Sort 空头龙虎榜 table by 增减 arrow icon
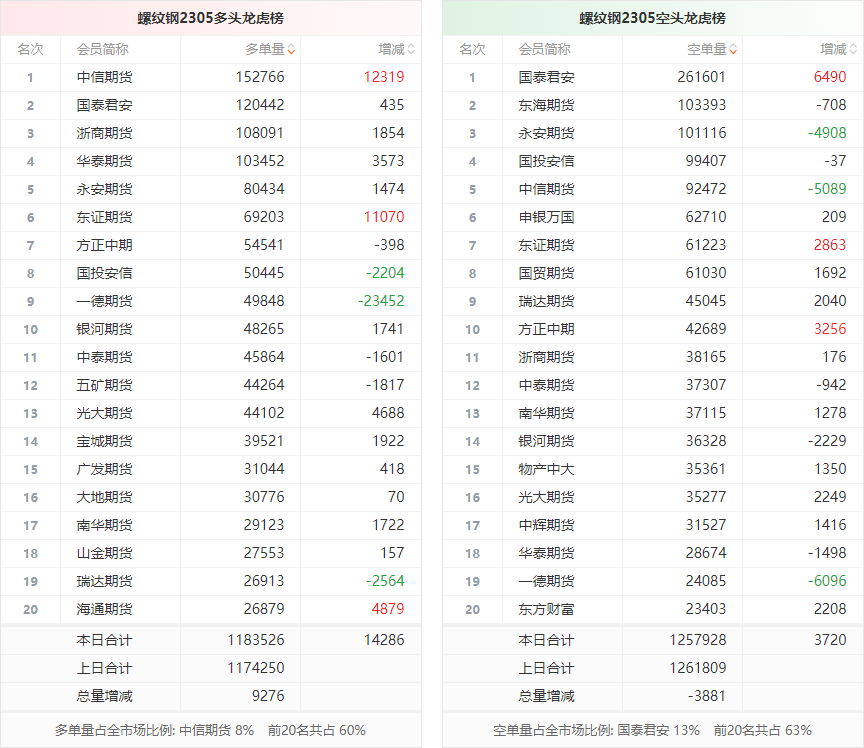Image resolution: width=864 pixels, height=748 pixels. point(853,49)
